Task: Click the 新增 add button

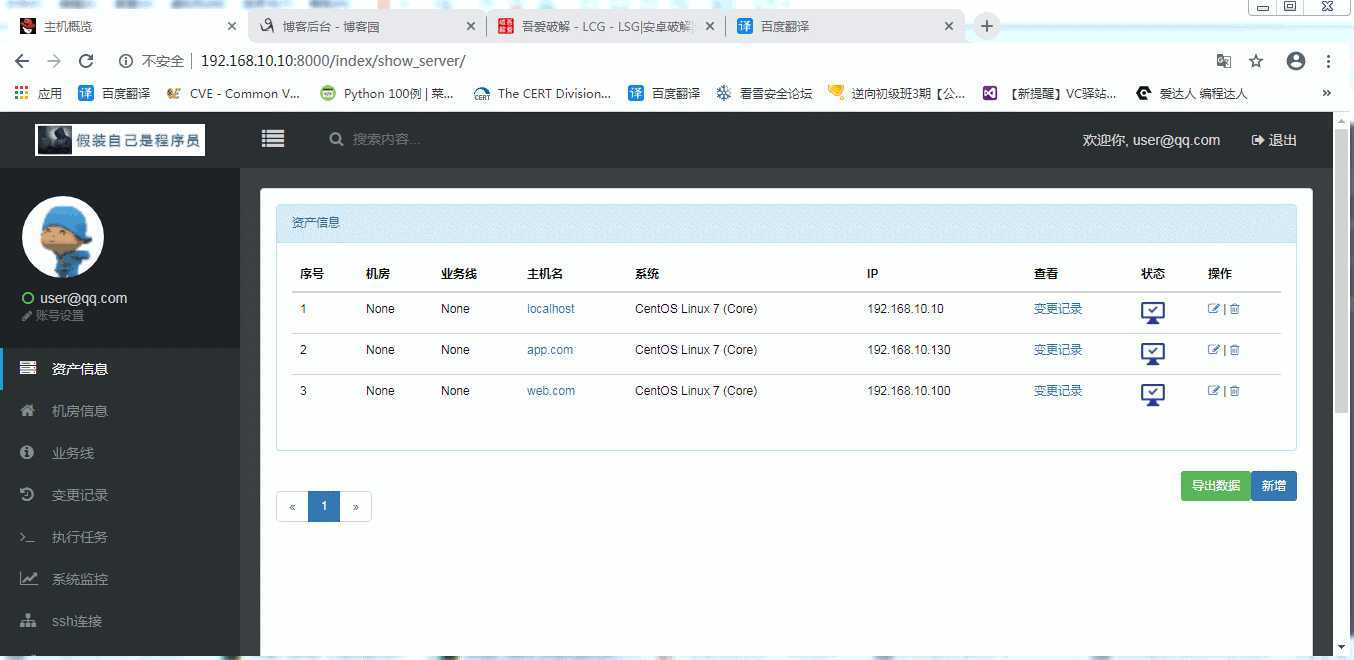Action: coord(1274,486)
